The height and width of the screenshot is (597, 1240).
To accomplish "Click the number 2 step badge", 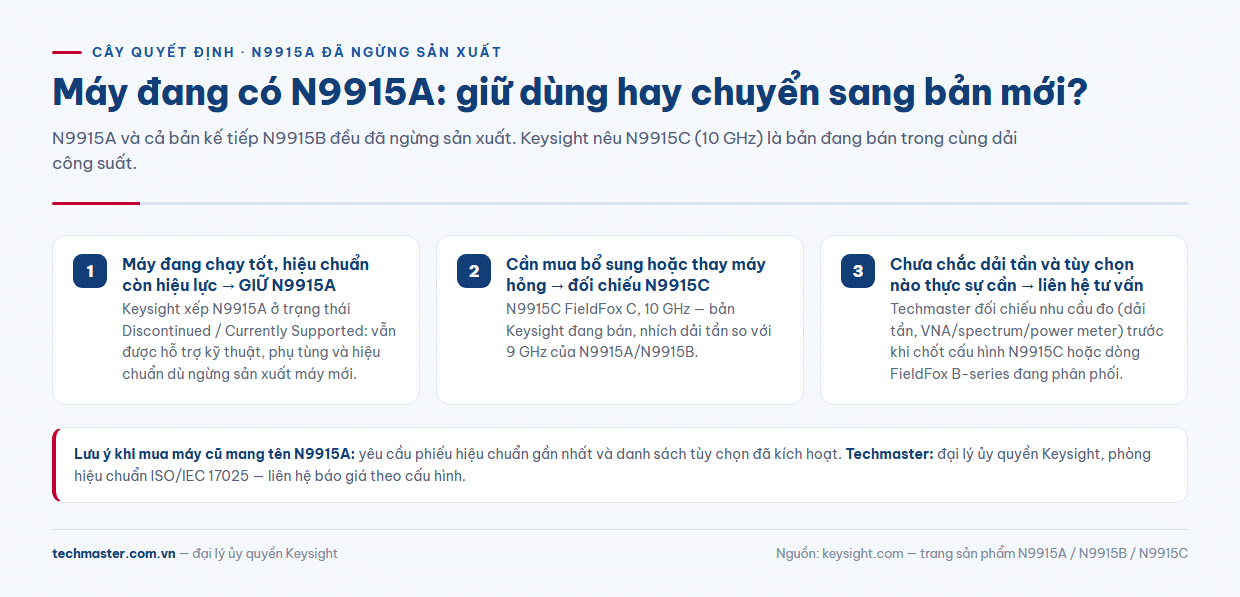I will click(x=474, y=271).
